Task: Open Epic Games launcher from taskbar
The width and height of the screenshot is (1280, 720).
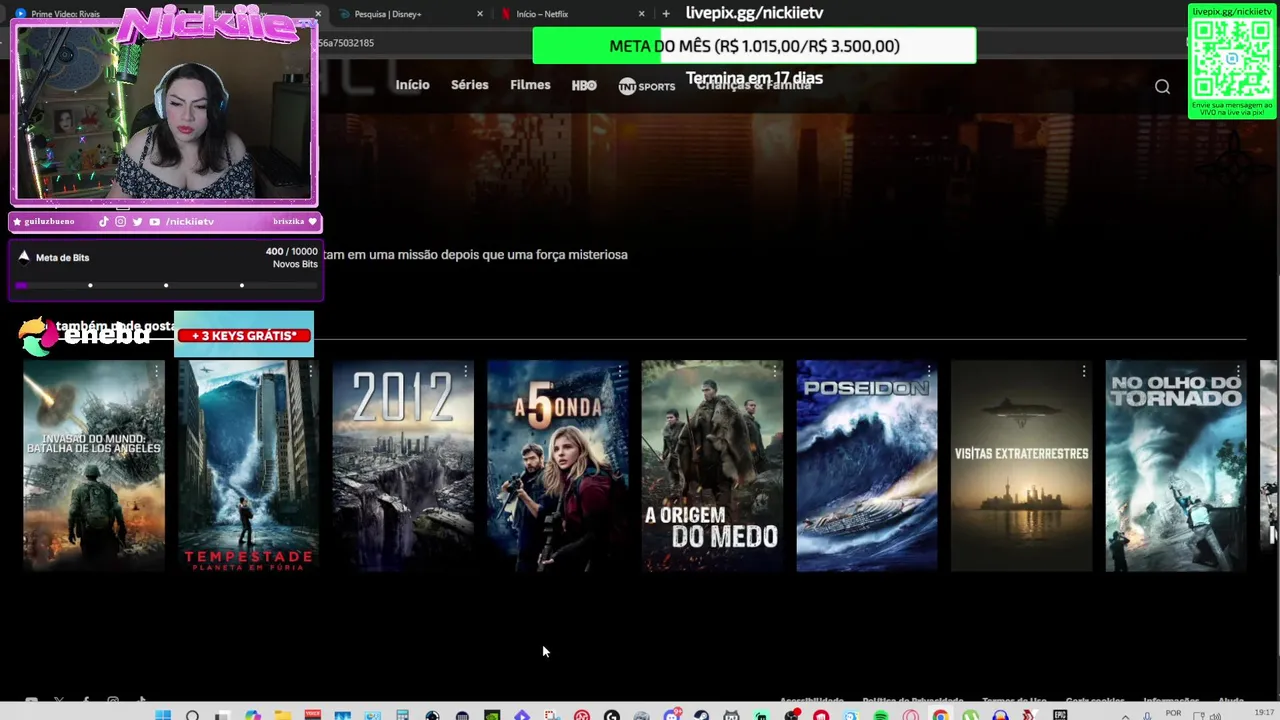Action: point(1060,715)
